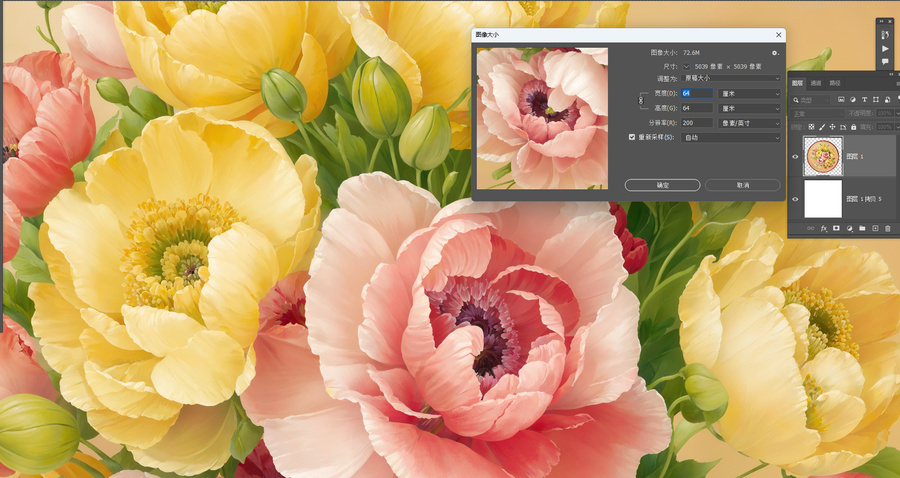Hide 图层 1 拷贝 5 with its eye icon
Viewport: 900px width, 478px height.
[x=795, y=199]
